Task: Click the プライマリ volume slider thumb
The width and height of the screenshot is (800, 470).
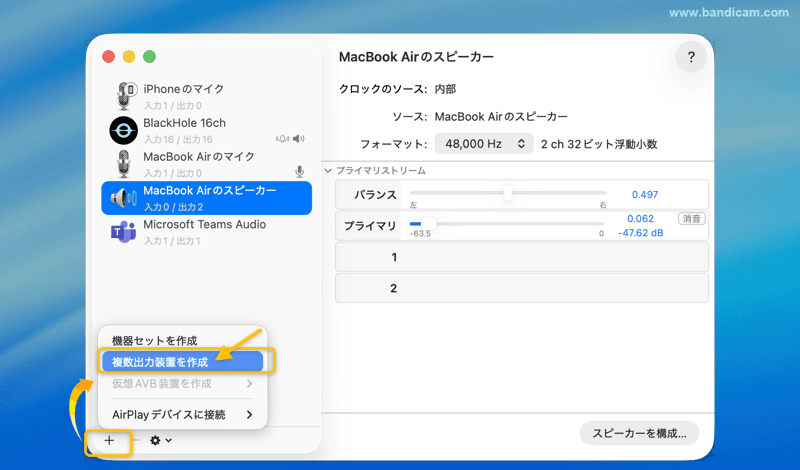Action: 429,224
